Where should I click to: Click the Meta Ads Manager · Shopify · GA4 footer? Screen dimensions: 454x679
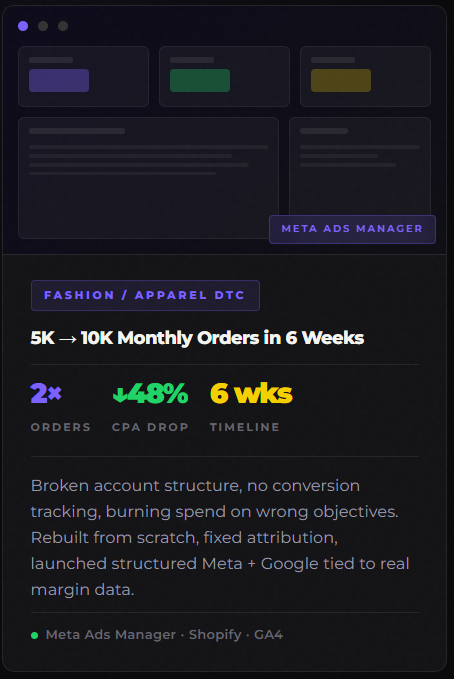164,635
